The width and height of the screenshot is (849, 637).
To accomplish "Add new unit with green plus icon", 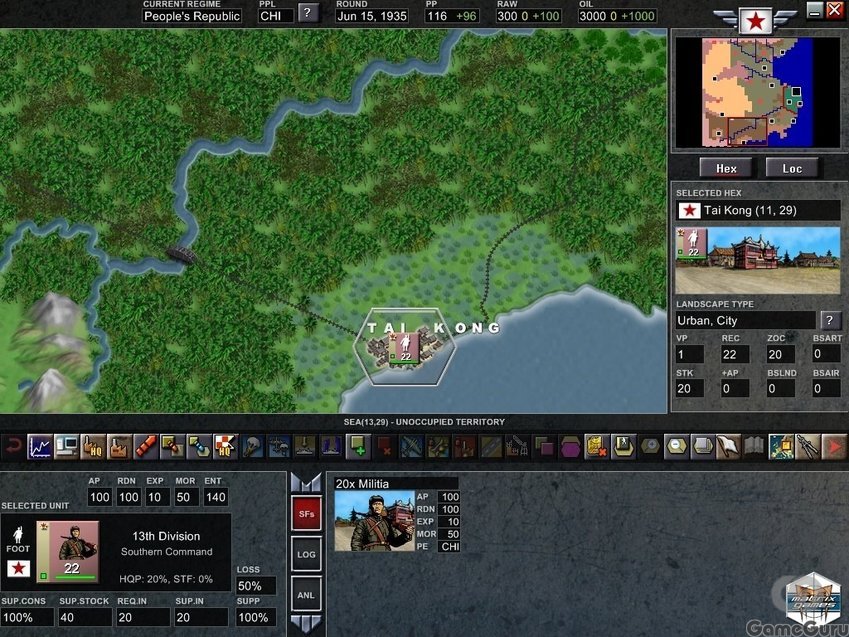I will tap(358, 447).
